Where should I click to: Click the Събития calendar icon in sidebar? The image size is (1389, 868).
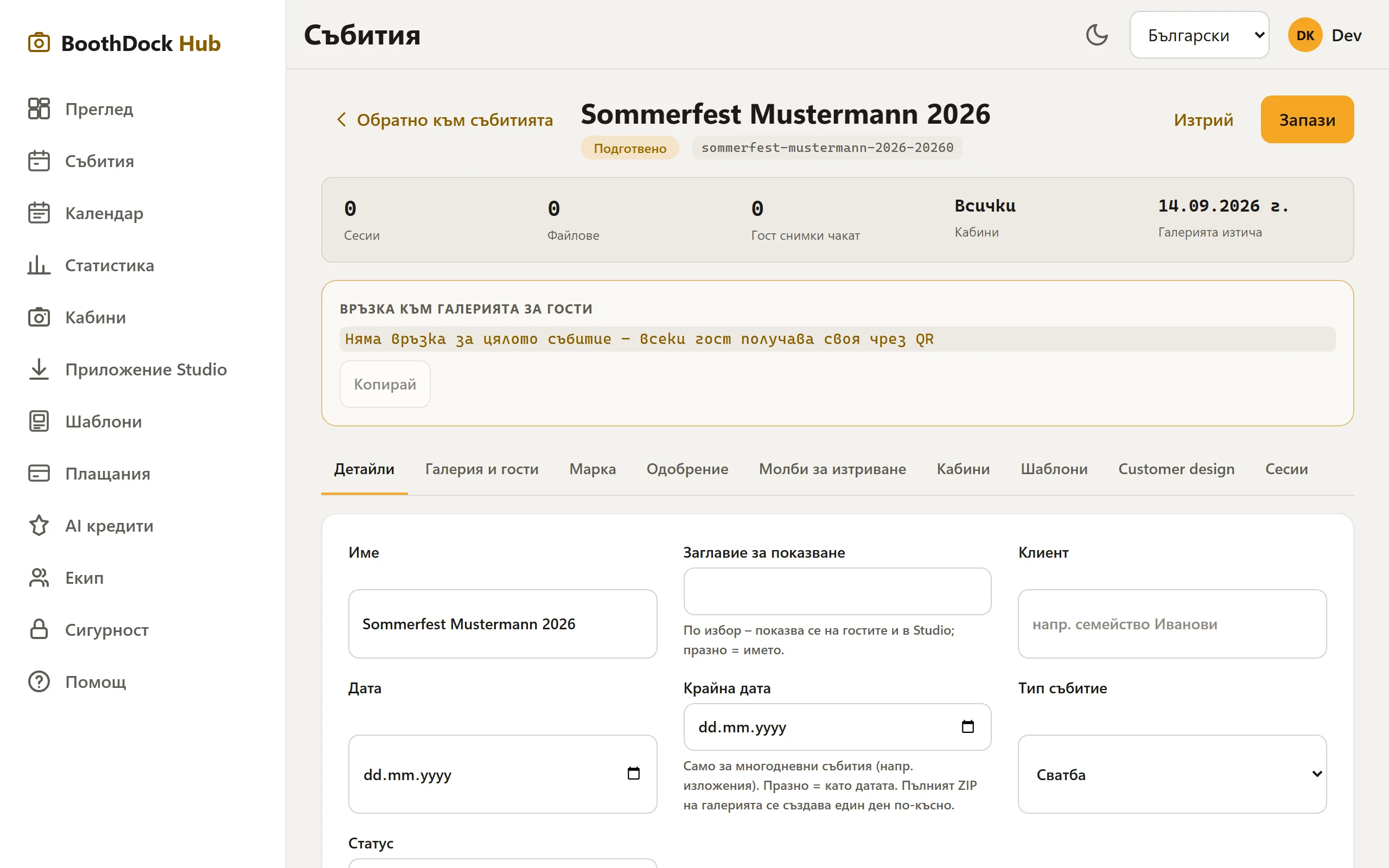(39, 161)
